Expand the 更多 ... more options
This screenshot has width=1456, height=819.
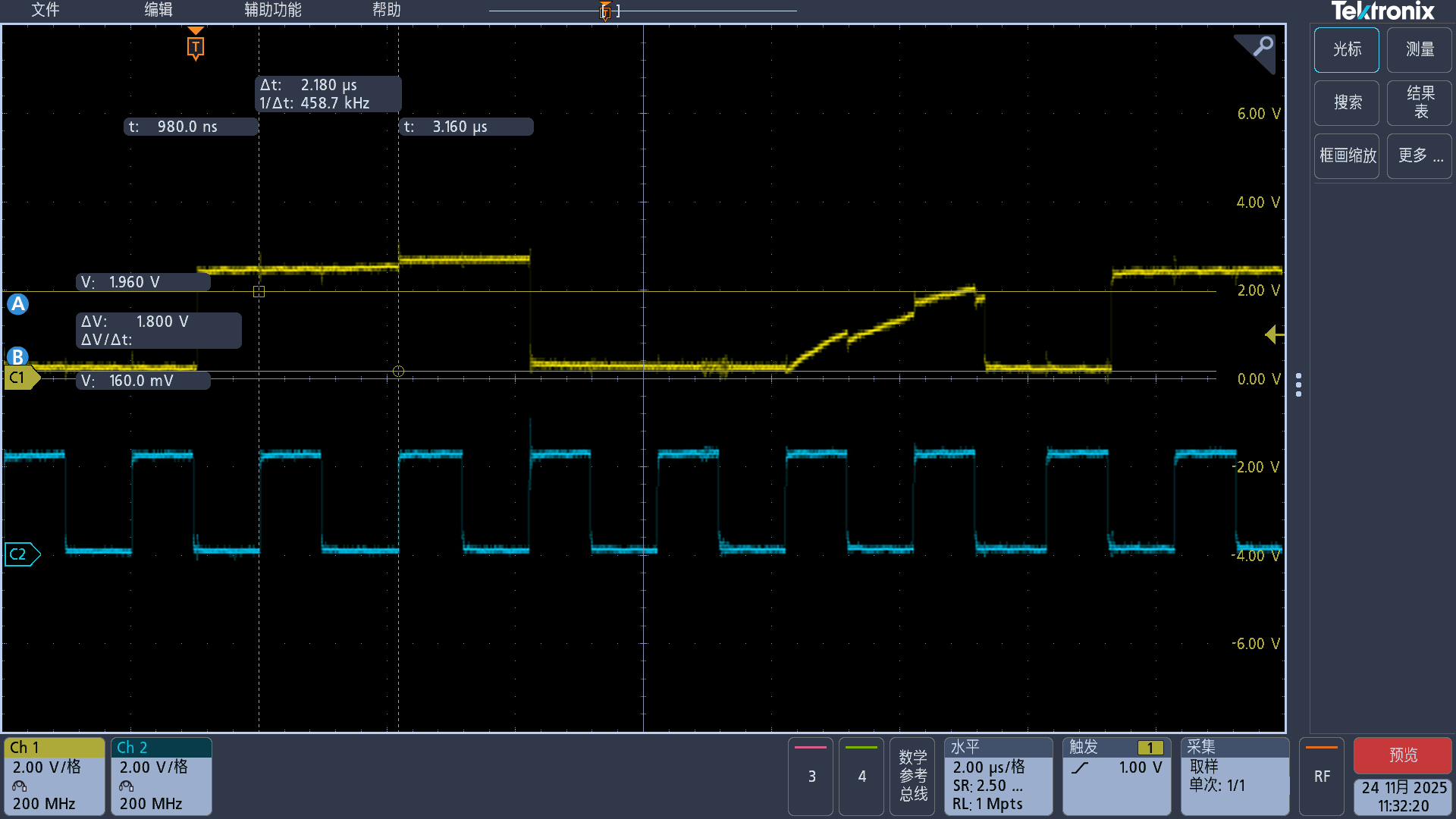(x=1420, y=155)
